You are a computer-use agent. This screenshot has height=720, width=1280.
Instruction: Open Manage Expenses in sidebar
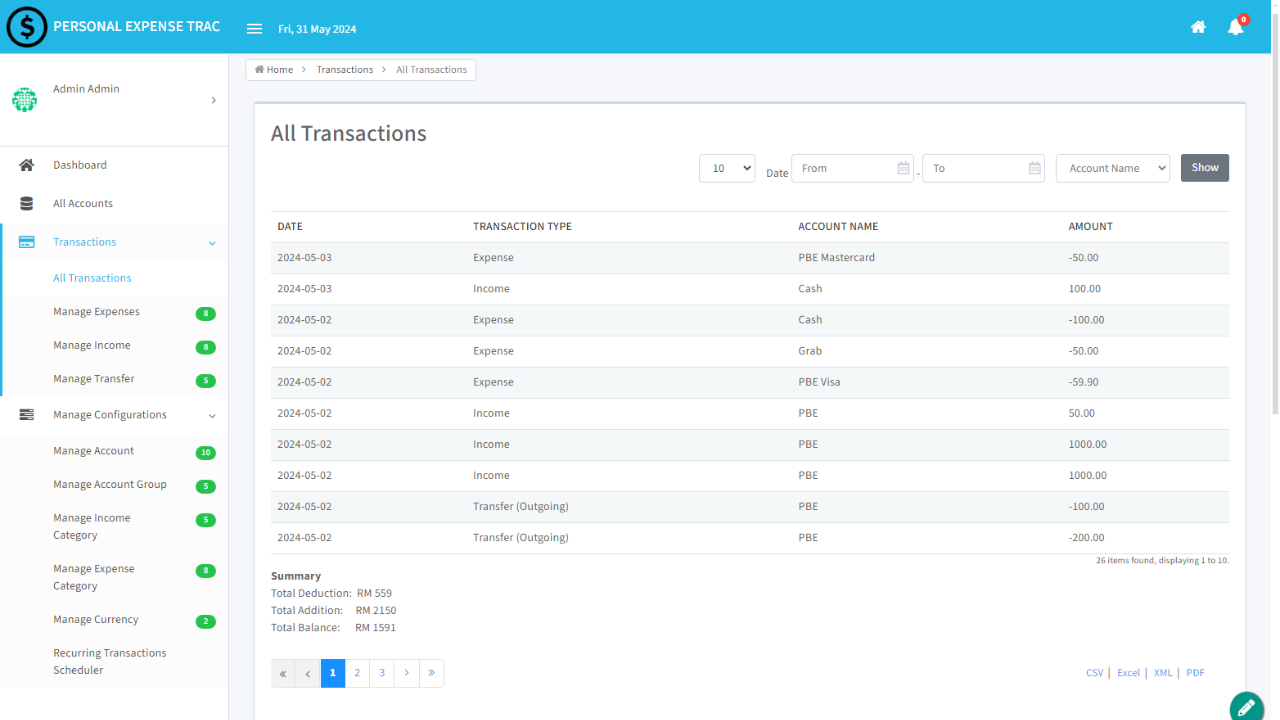(96, 312)
